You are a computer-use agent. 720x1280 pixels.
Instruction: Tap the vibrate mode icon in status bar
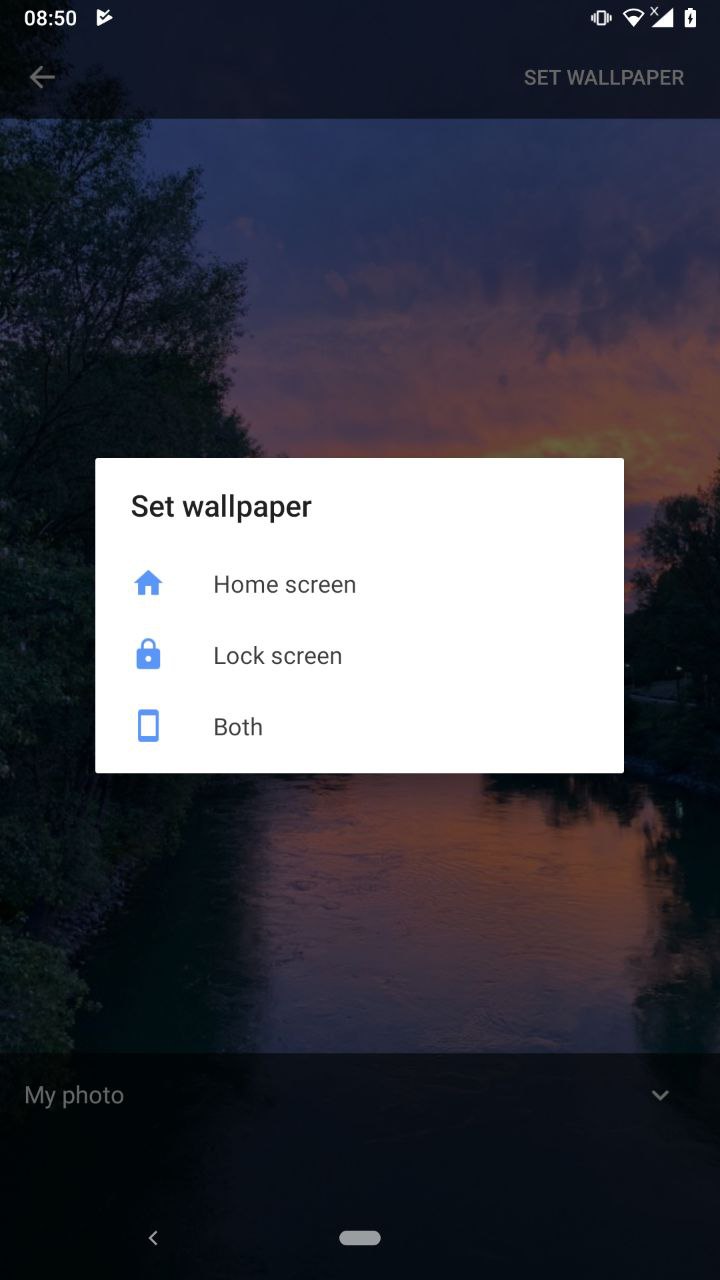[601, 18]
